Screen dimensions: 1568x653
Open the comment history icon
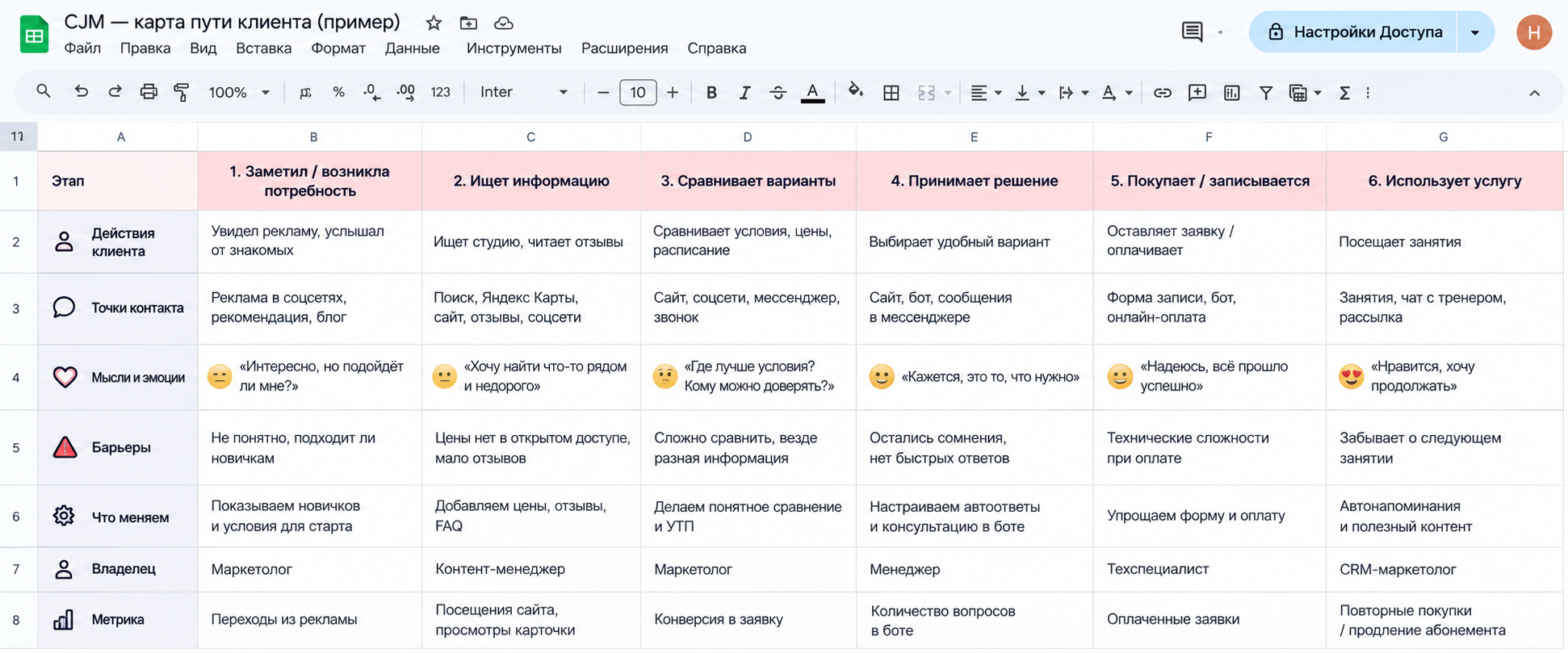pos(1192,32)
